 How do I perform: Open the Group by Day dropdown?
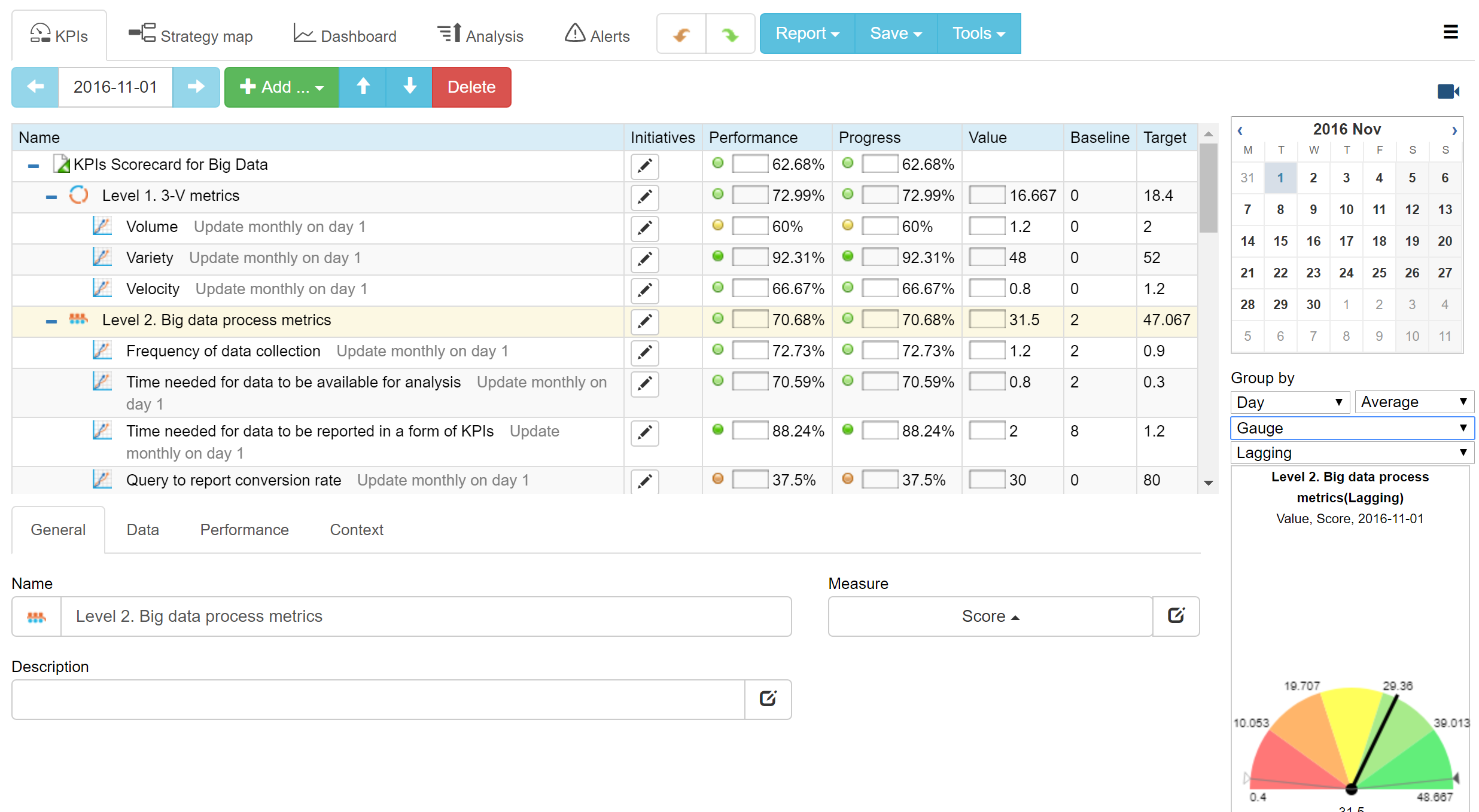1289,402
